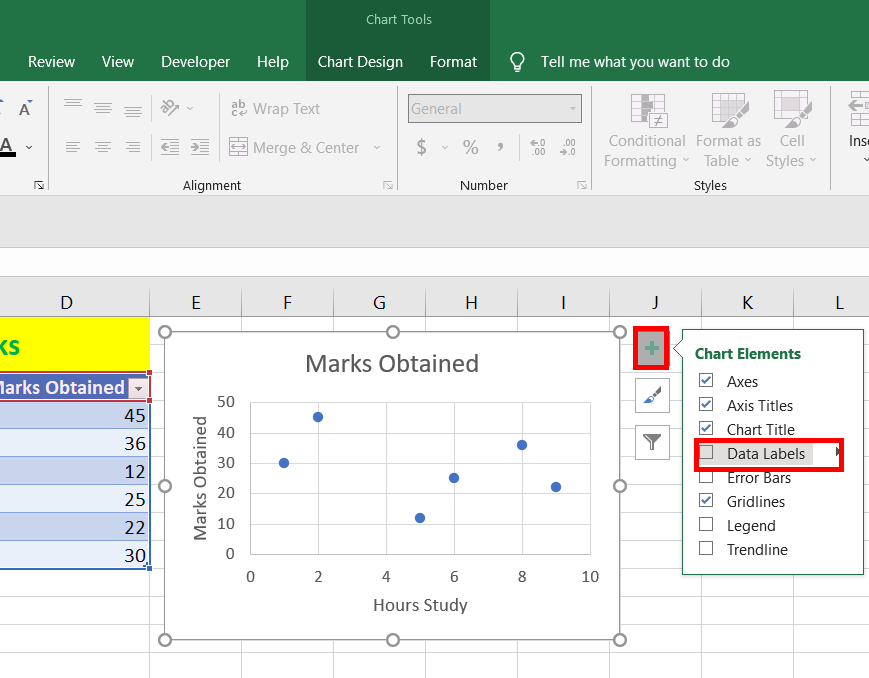Viewport: 869px width, 678px height.
Task: Check the Trendline checkbox
Action: pyautogui.click(x=707, y=549)
